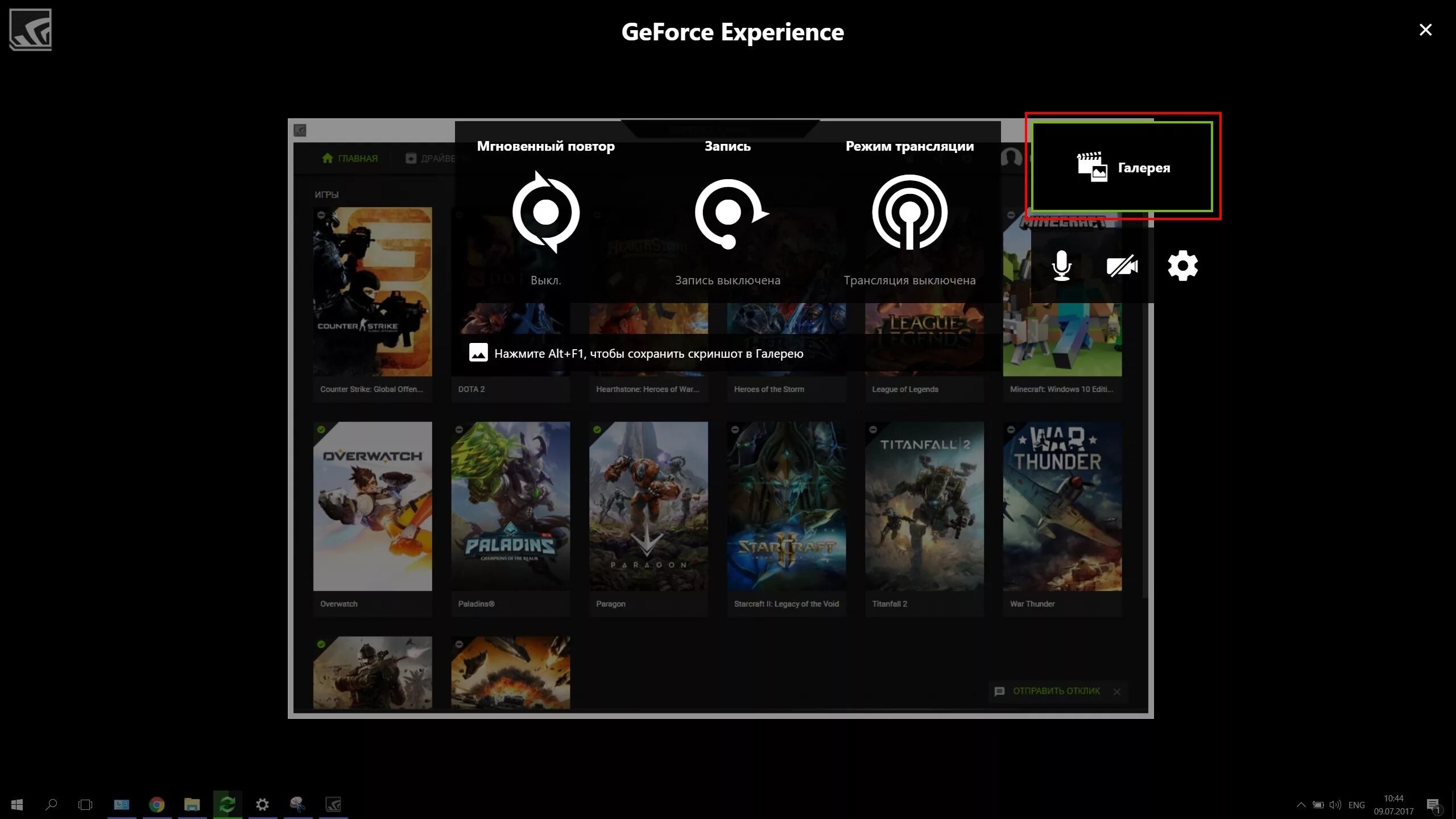Click the Record (Запись) icon
The height and width of the screenshot is (819, 1456).
729,213
